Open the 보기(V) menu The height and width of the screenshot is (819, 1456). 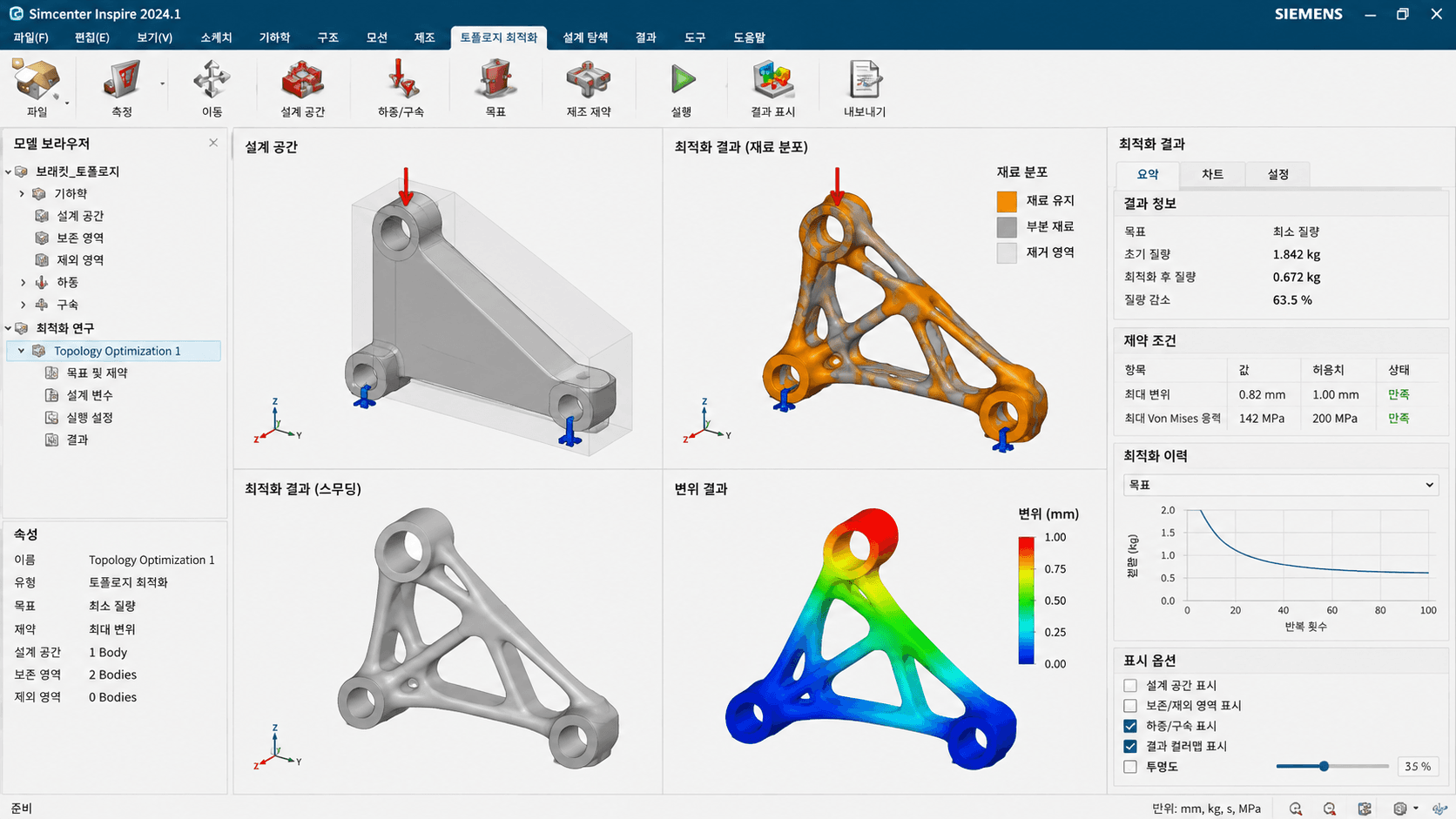tap(154, 37)
